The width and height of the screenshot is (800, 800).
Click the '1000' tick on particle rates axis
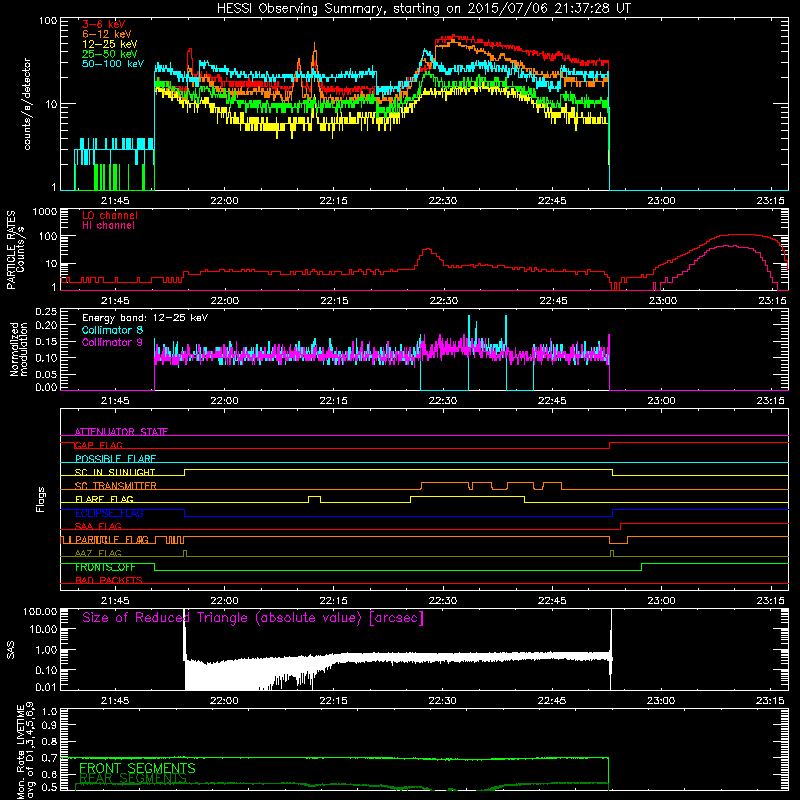(x=45, y=212)
